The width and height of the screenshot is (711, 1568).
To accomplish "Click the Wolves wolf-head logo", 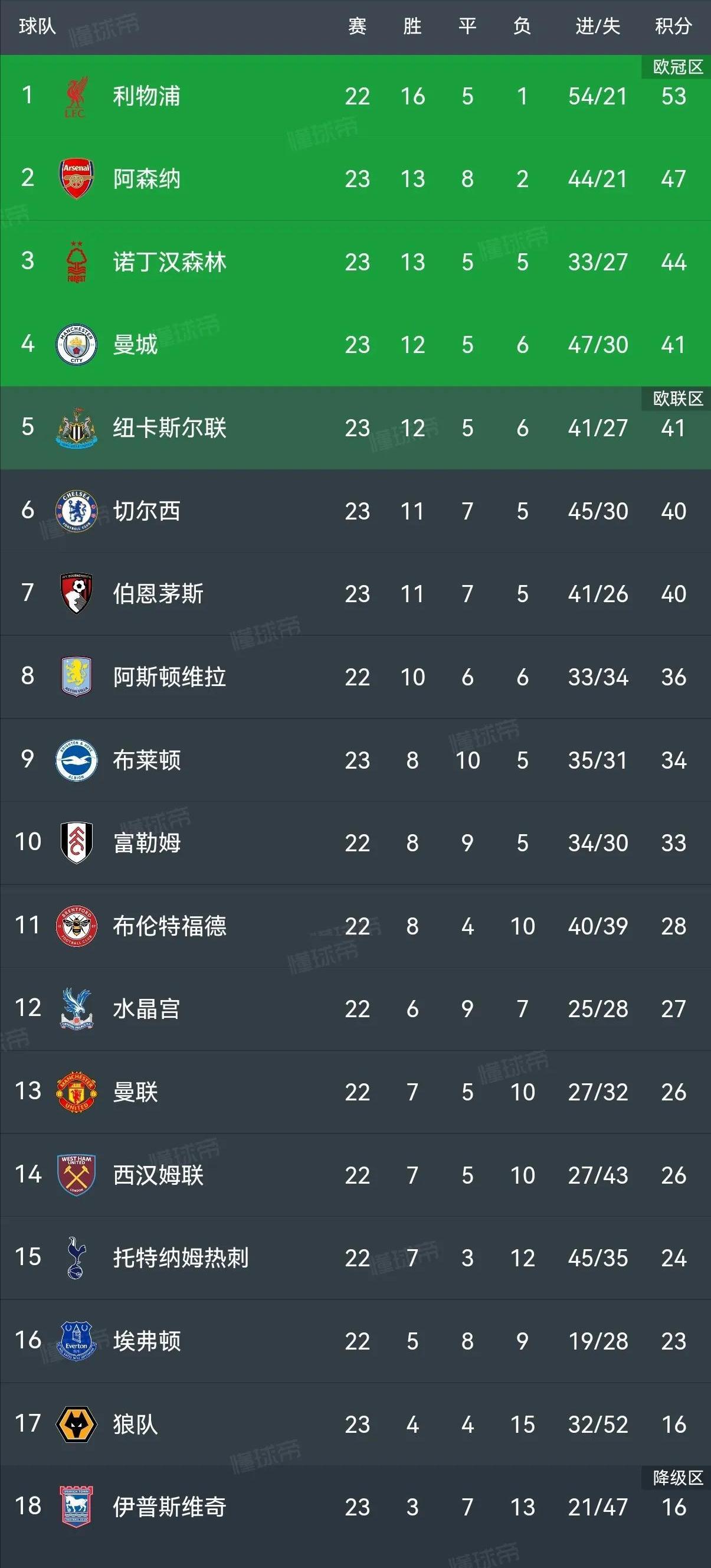I will click(76, 1424).
